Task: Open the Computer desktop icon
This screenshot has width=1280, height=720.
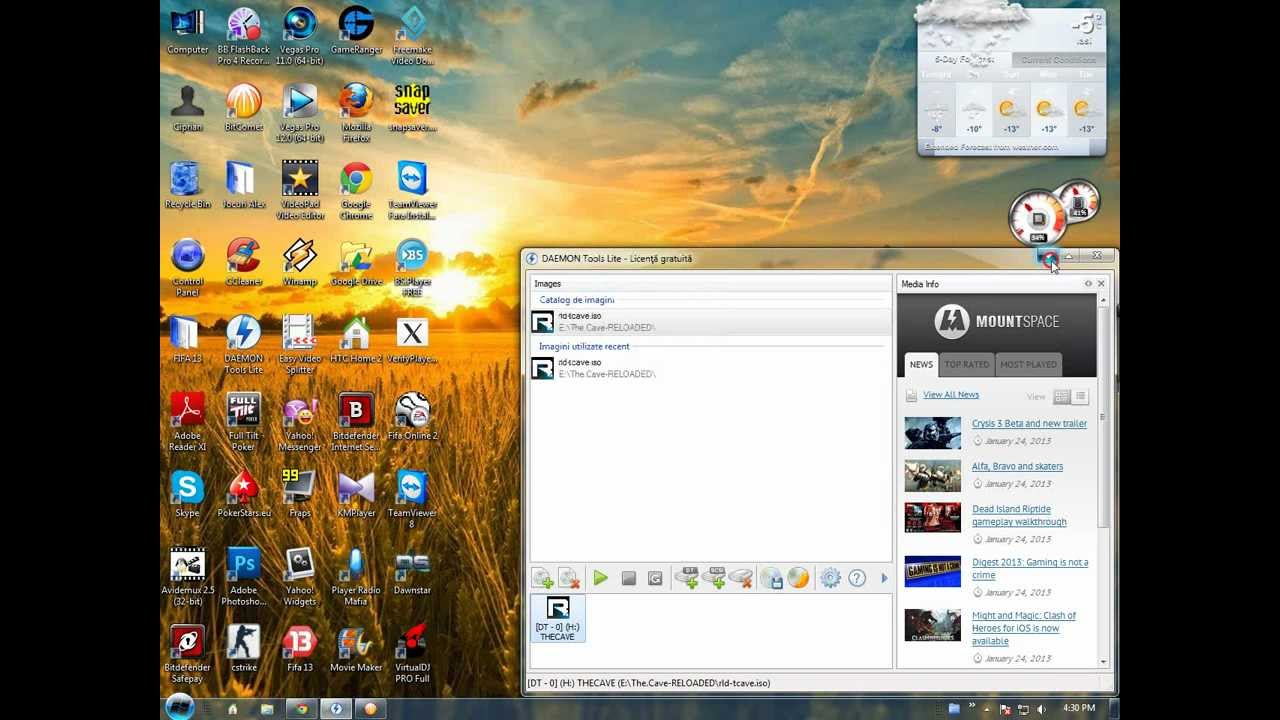Action: [x=187, y=32]
